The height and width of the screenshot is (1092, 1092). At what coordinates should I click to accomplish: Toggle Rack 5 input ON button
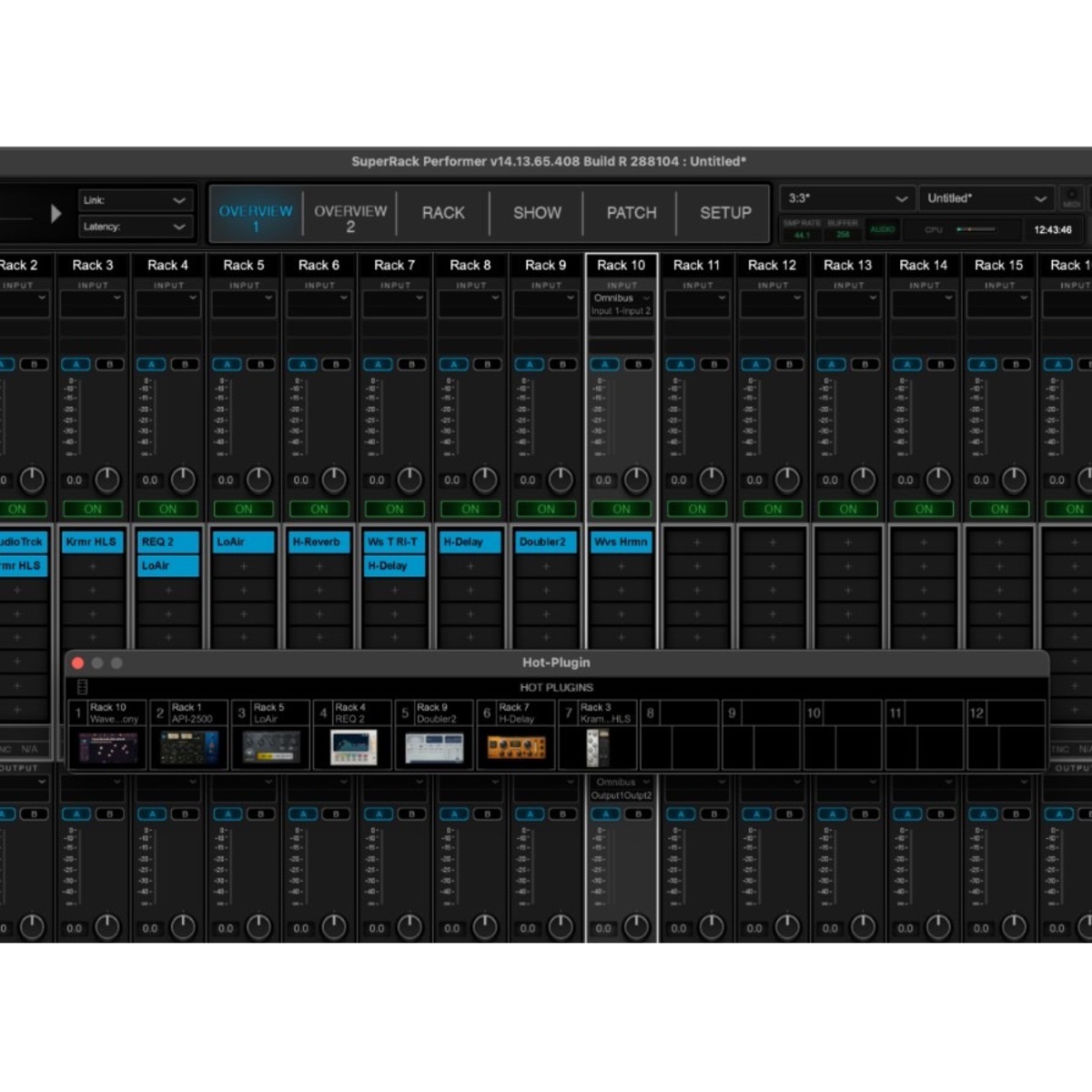point(244,509)
